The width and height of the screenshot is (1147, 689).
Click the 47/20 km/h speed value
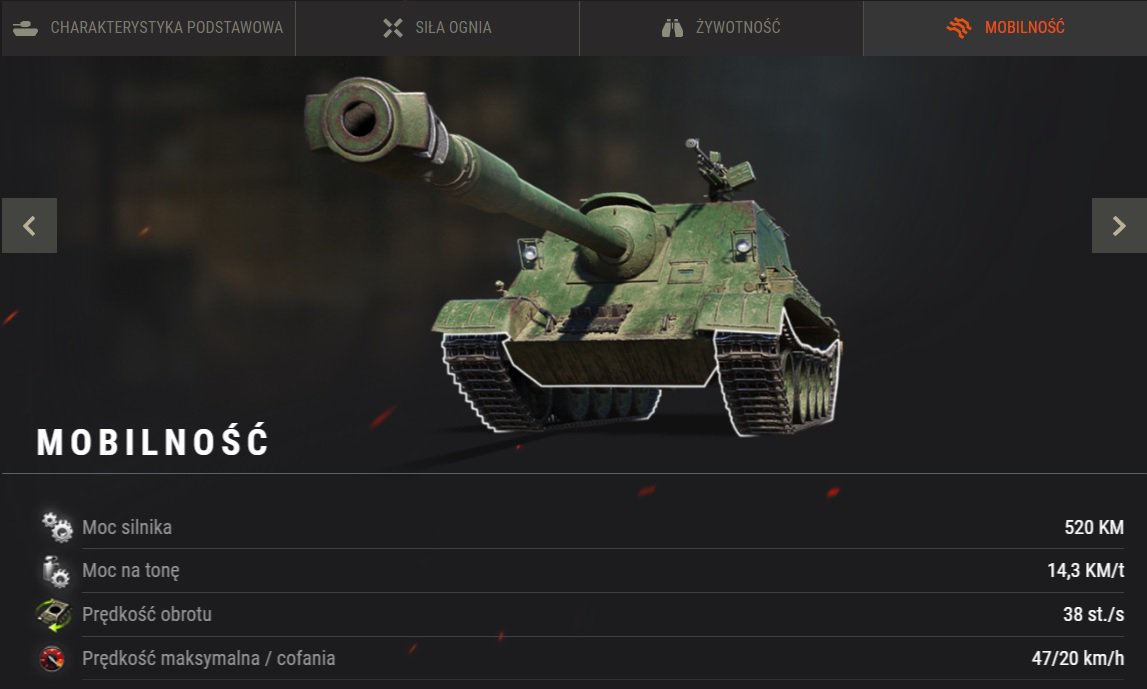1078,658
